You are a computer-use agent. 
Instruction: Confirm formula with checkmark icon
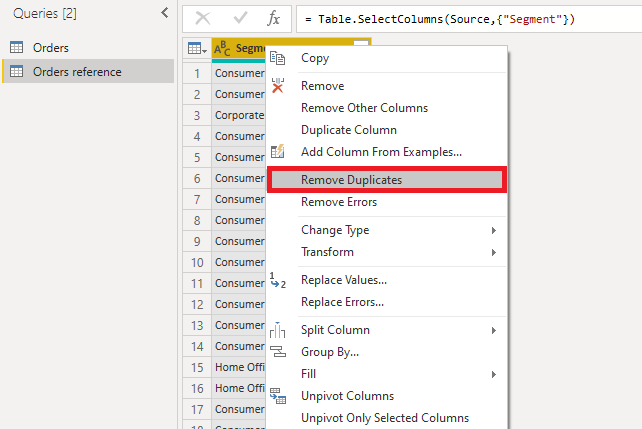(238, 18)
